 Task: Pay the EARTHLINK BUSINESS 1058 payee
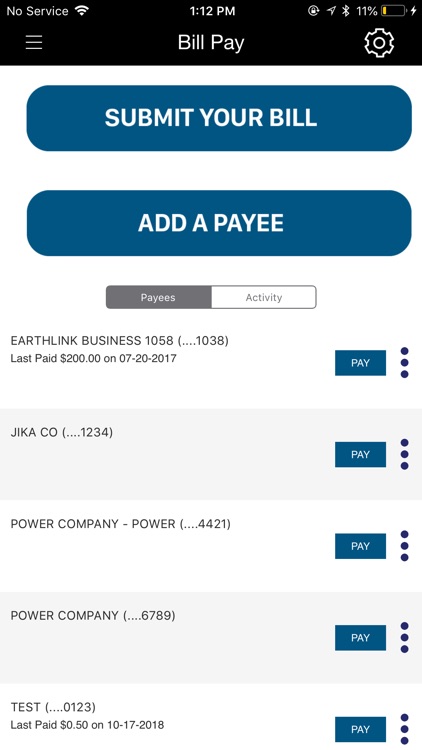(x=360, y=363)
